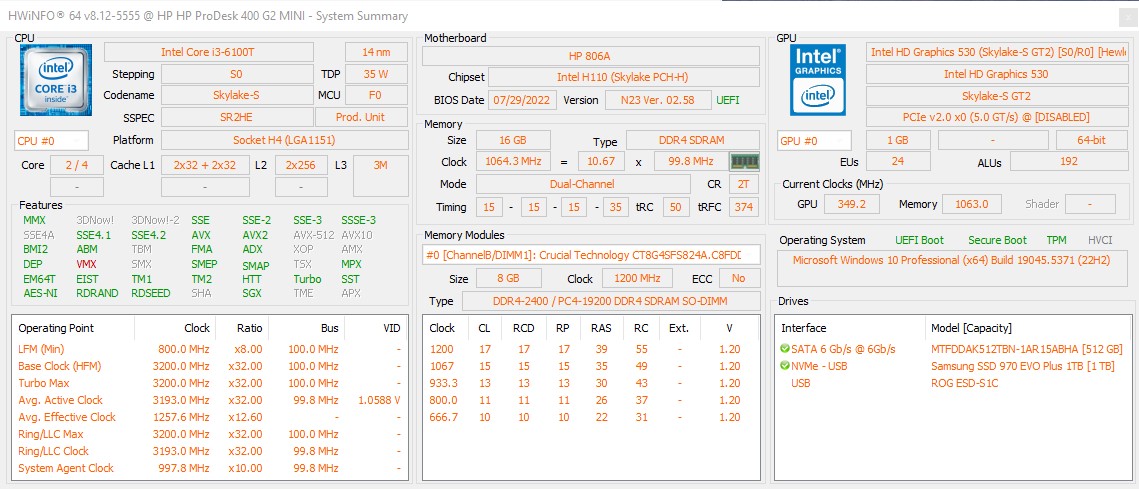The height and width of the screenshot is (489, 1139).
Task: Click the Turbo Max row label
Action: click(43, 383)
